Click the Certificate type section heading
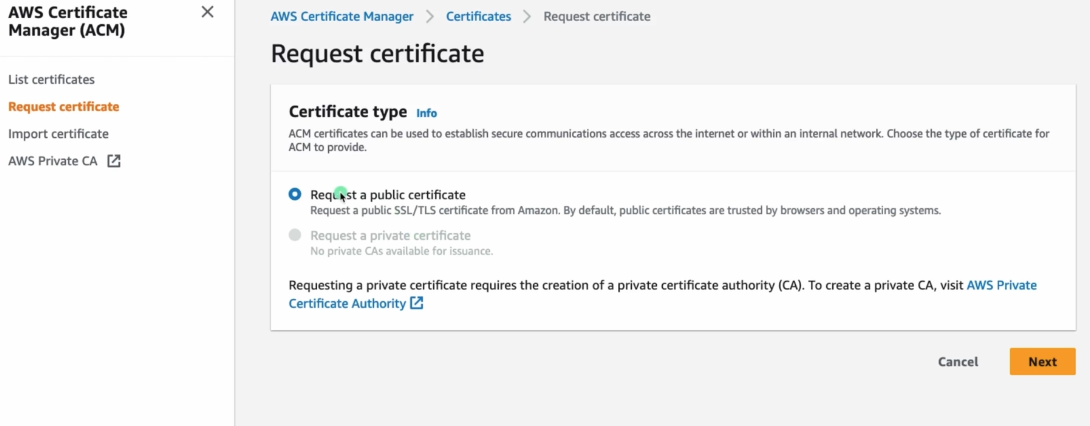 click(x=347, y=112)
